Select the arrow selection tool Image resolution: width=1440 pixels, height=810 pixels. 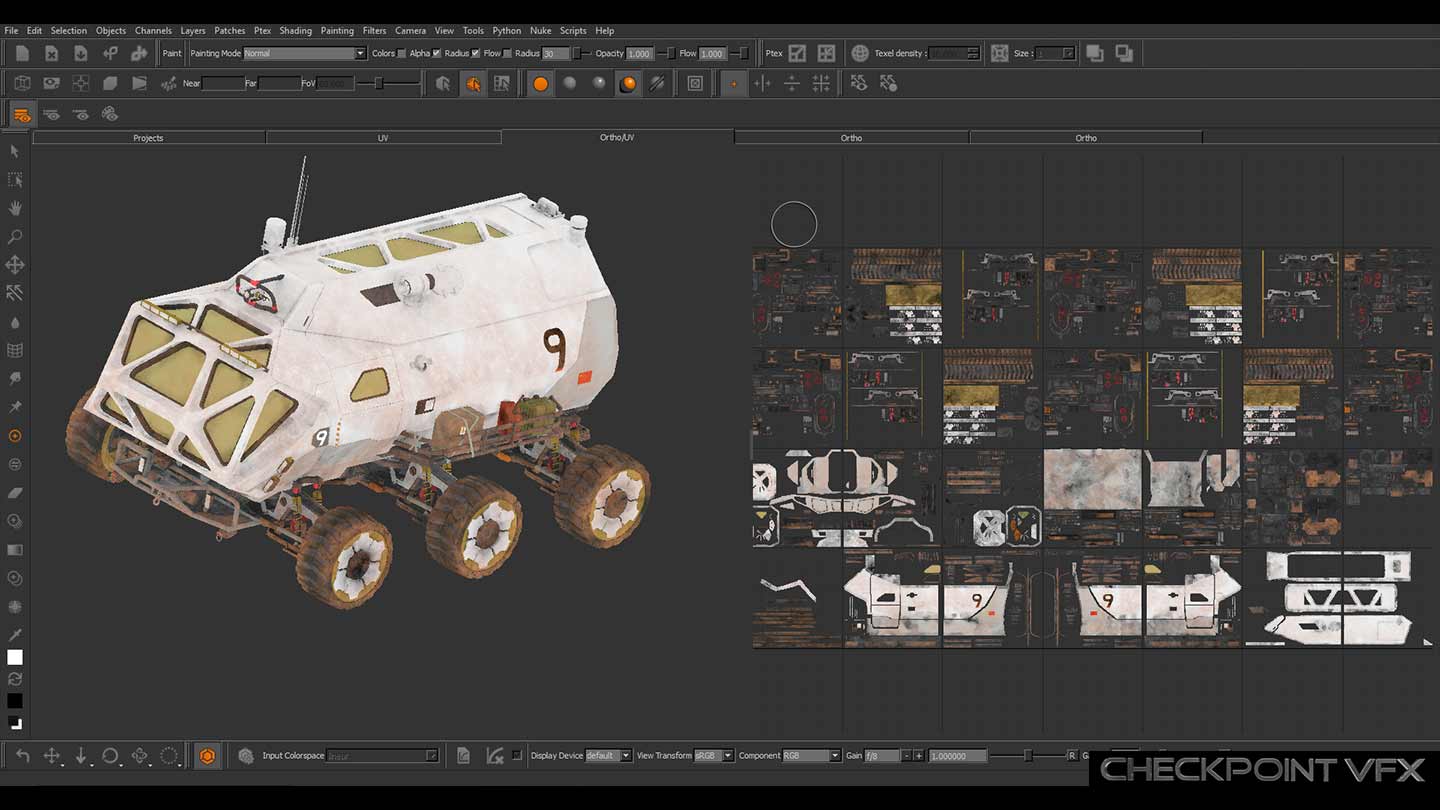pyautogui.click(x=15, y=152)
